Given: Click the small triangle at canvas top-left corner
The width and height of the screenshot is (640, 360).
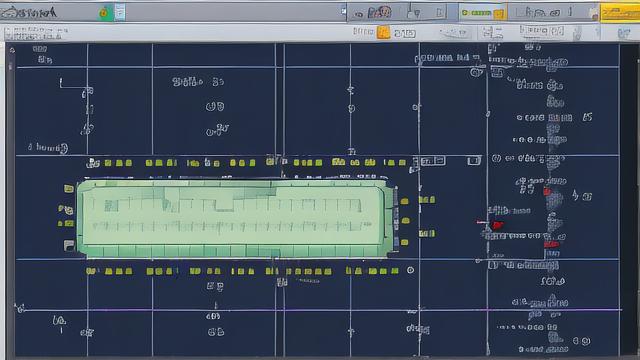Looking at the screenshot, I should point(12,50).
